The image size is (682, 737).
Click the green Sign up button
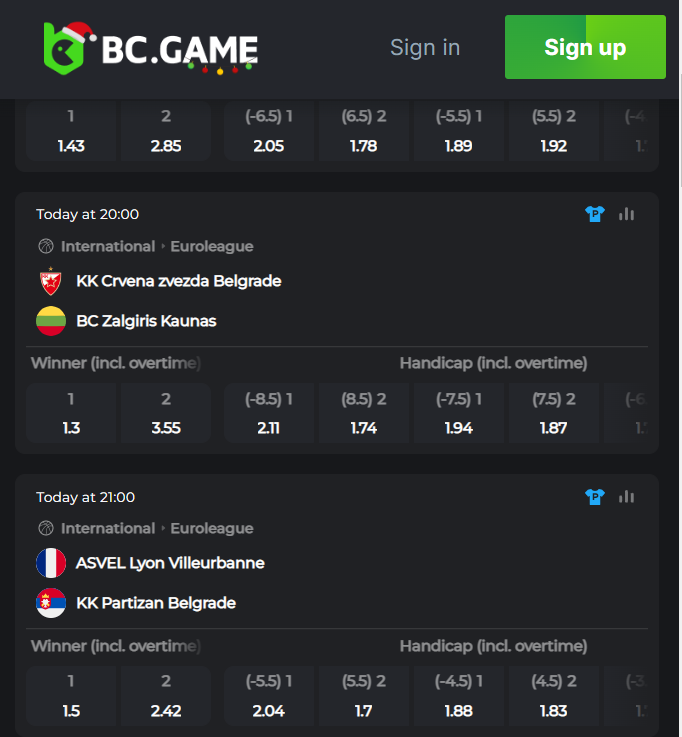click(585, 47)
